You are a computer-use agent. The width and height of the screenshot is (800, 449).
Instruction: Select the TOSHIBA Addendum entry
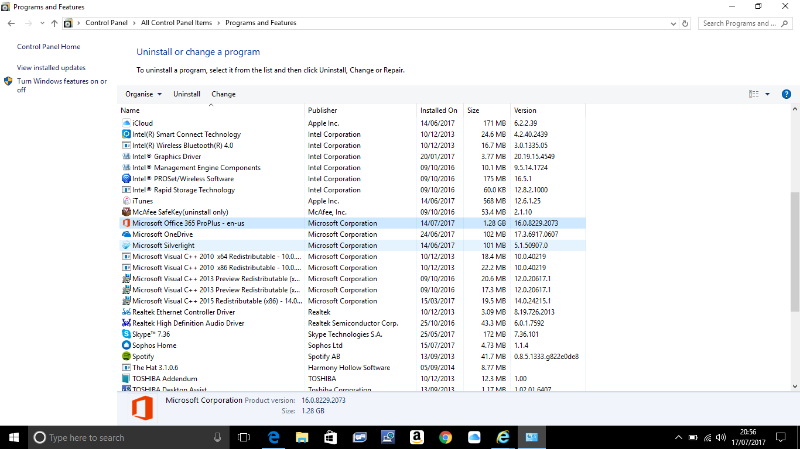[x=352, y=379]
